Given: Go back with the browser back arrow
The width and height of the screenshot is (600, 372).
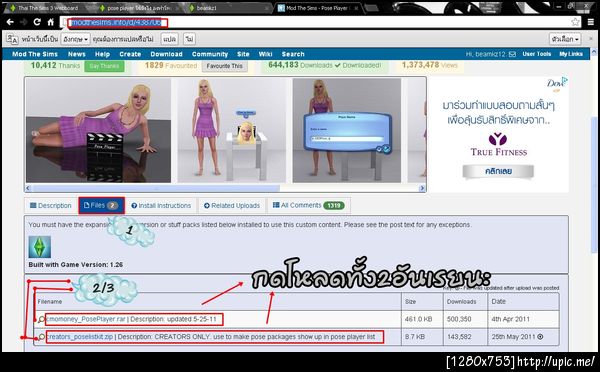Looking at the screenshot, I should coord(10,22).
